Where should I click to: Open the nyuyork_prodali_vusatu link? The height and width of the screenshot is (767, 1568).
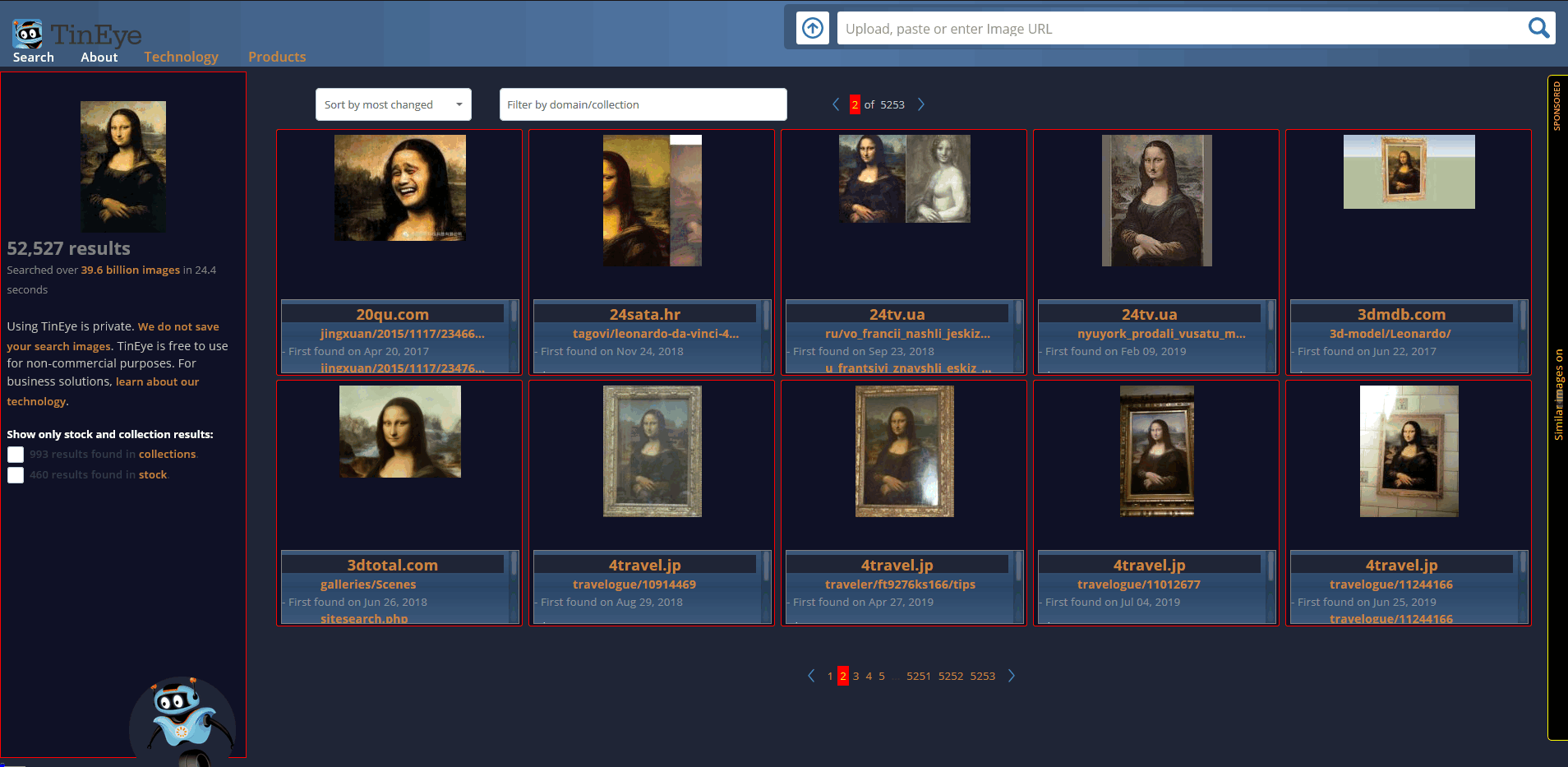(x=1162, y=334)
